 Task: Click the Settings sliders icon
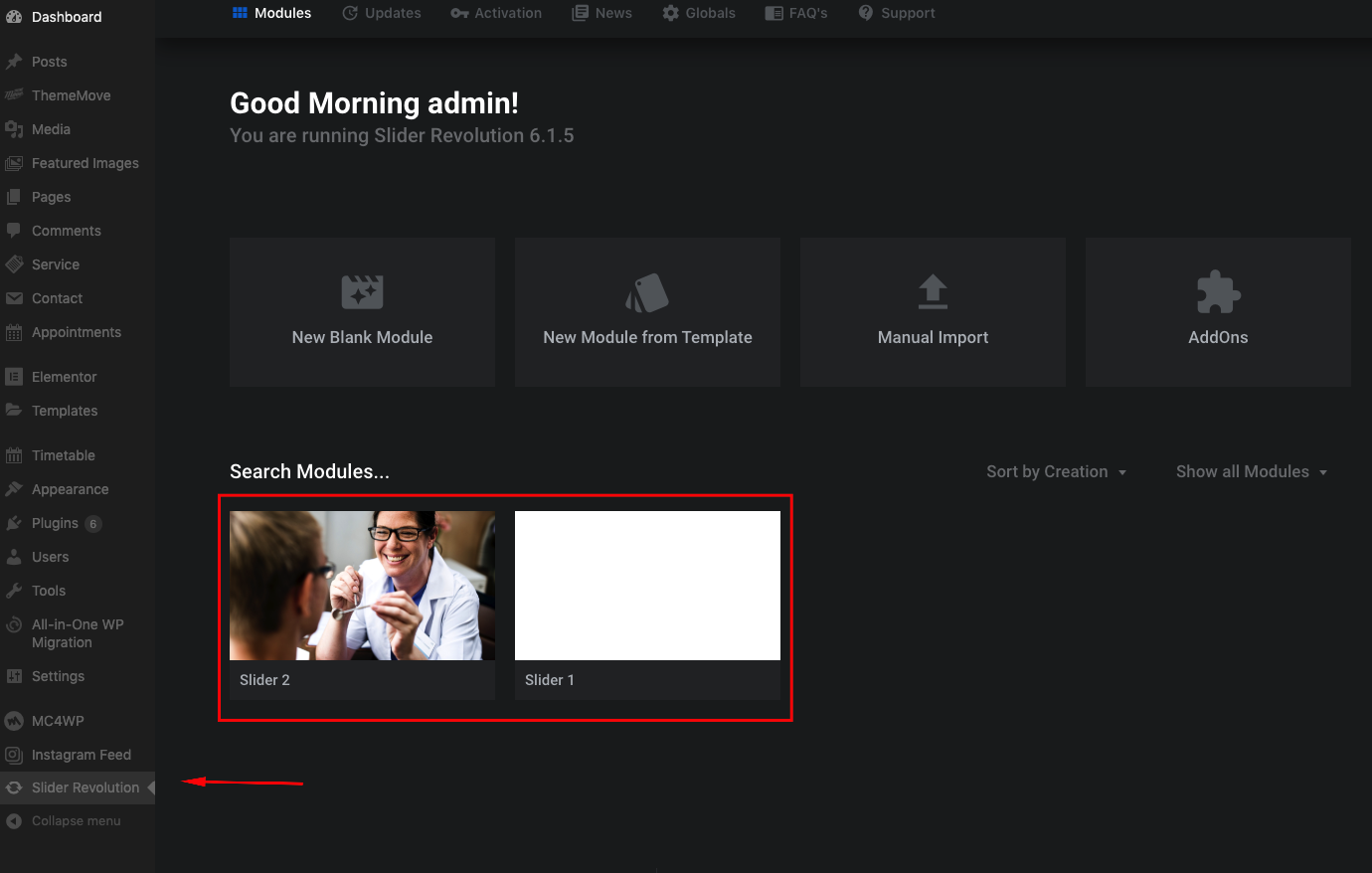pos(14,676)
